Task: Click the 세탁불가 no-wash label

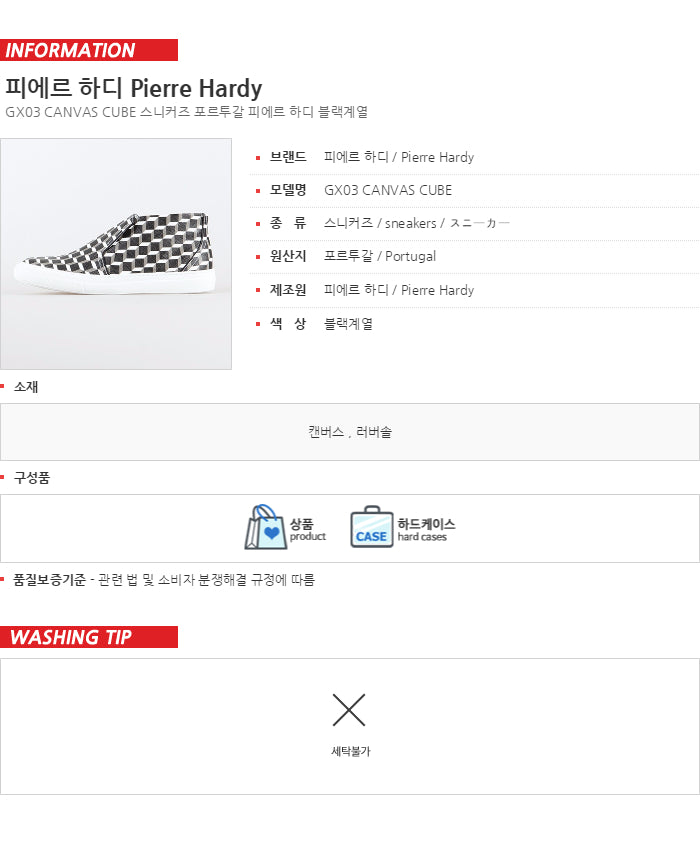Action: coord(350,751)
